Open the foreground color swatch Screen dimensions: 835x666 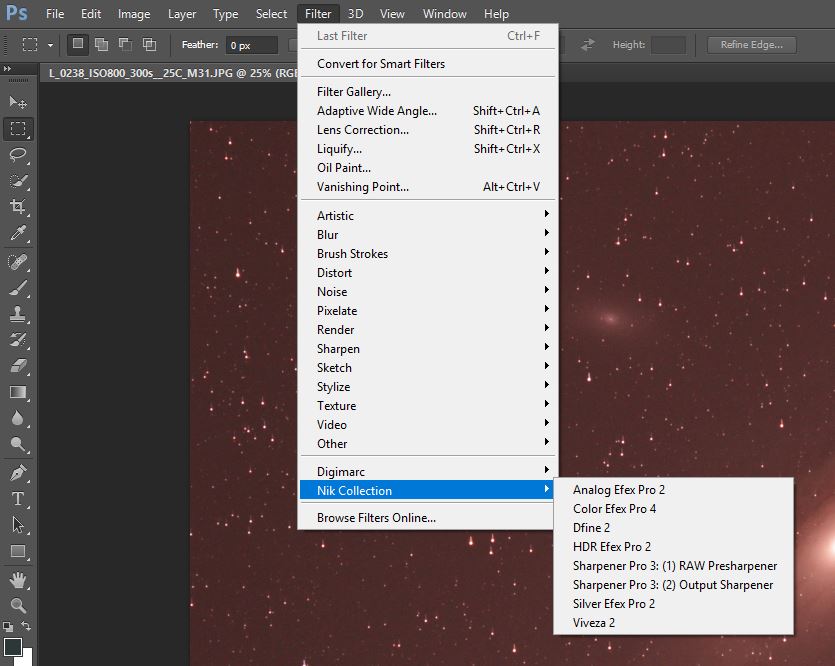[x=12, y=646]
